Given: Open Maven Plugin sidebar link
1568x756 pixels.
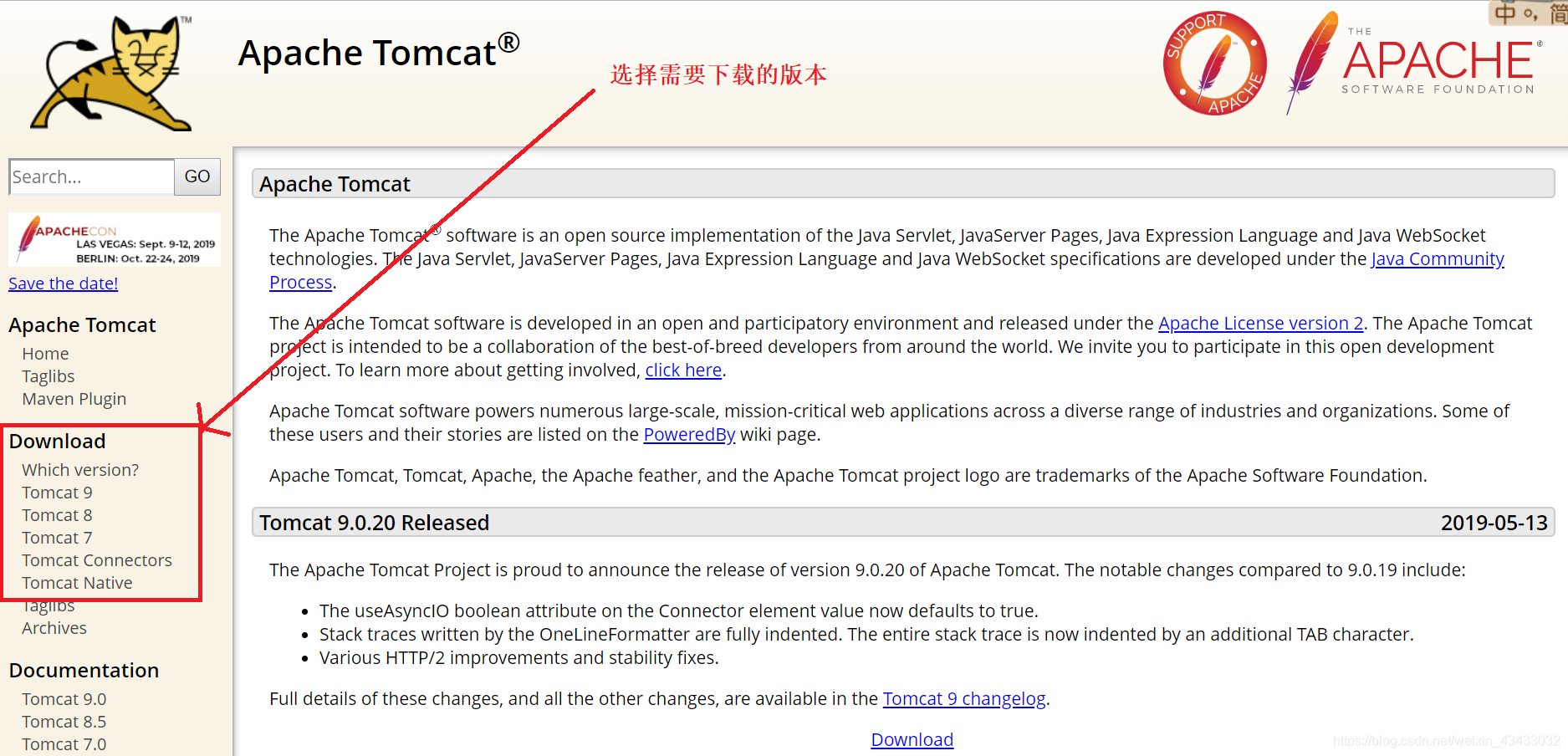Looking at the screenshot, I should point(74,399).
